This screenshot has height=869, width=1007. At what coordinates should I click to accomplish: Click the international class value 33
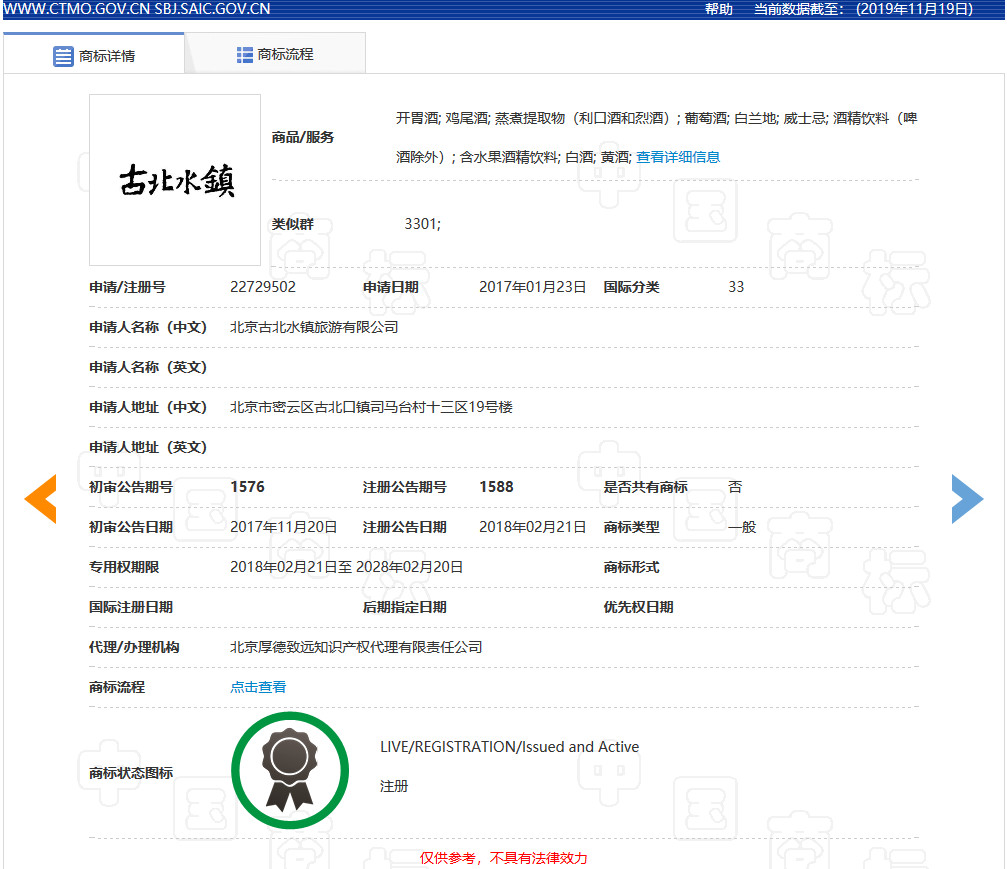(736, 286)
